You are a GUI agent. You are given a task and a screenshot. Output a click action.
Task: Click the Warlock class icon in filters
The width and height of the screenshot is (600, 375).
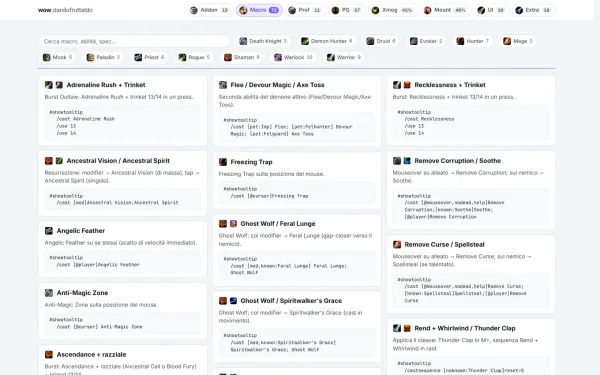[278, 57]
